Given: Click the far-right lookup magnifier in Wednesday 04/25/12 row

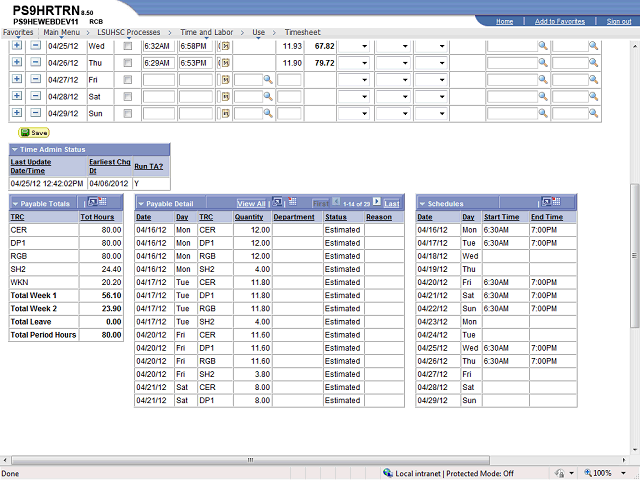Looking at the screenshot, I should pos(593,46).
